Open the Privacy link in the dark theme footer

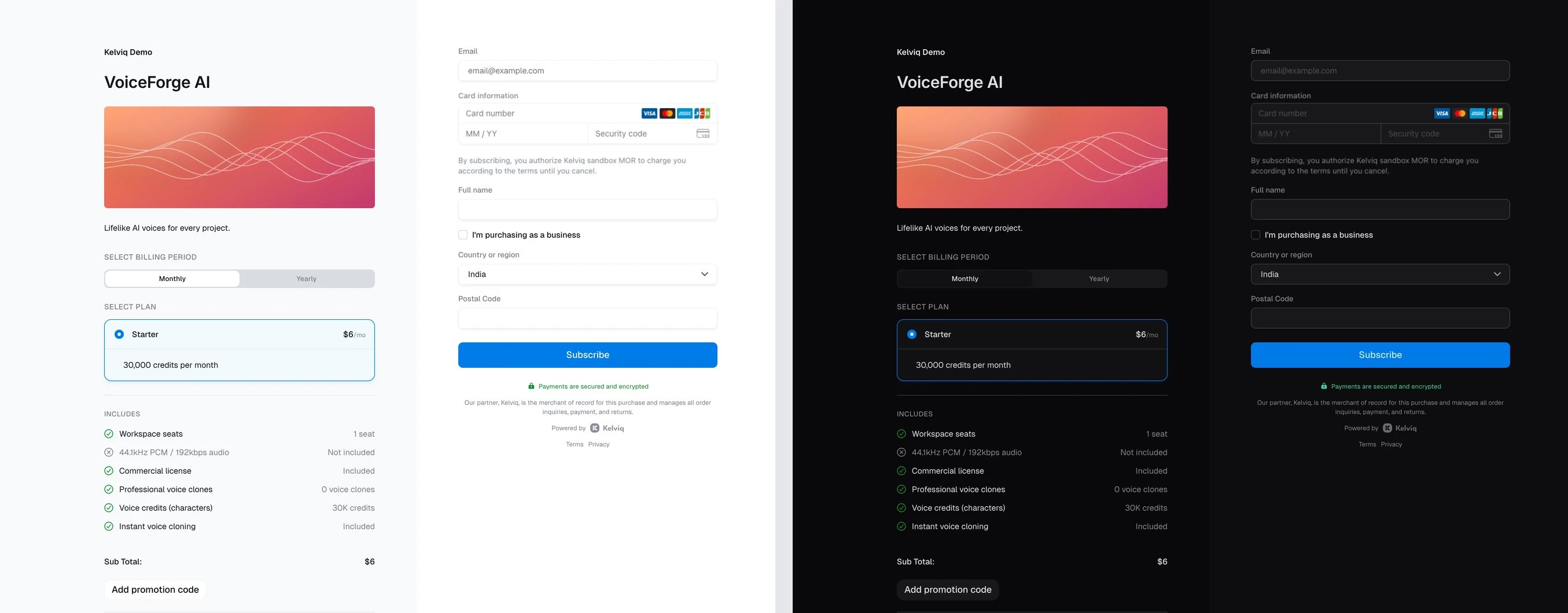[x=1392, y=445]
